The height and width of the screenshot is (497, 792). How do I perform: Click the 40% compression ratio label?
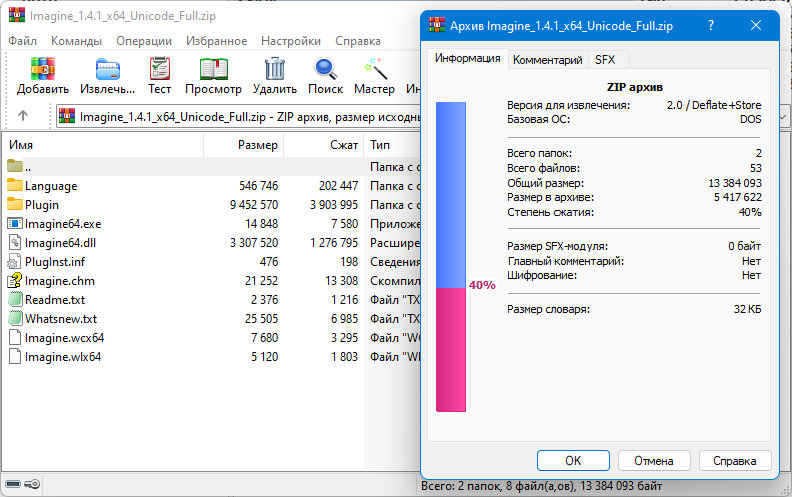482,285
